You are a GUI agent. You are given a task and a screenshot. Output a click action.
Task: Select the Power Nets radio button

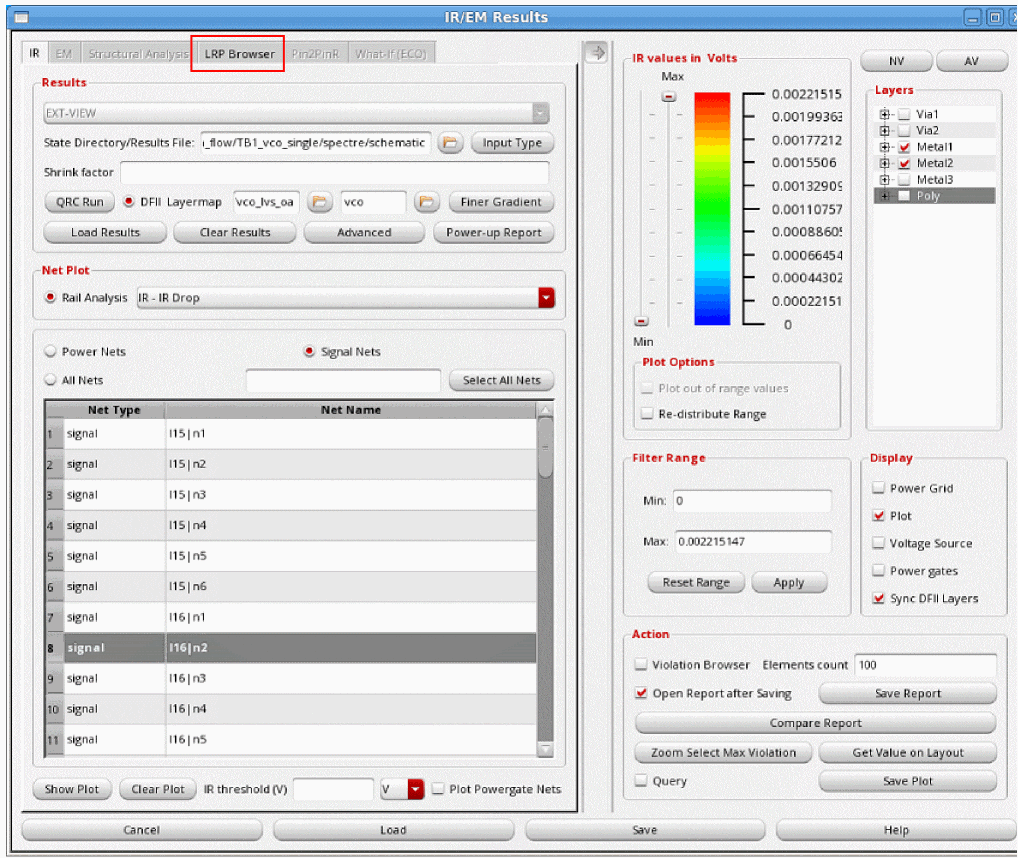pos(50,352)
